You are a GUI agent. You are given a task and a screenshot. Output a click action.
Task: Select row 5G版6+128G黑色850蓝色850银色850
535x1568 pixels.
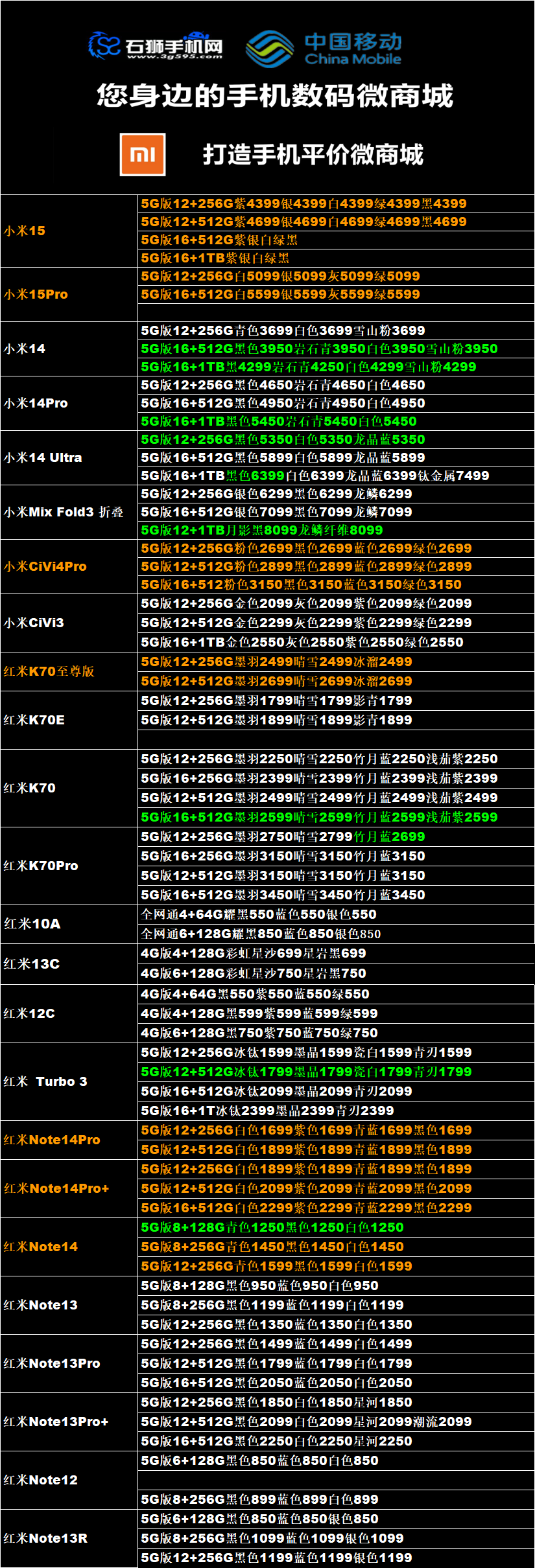(336, 1519)
